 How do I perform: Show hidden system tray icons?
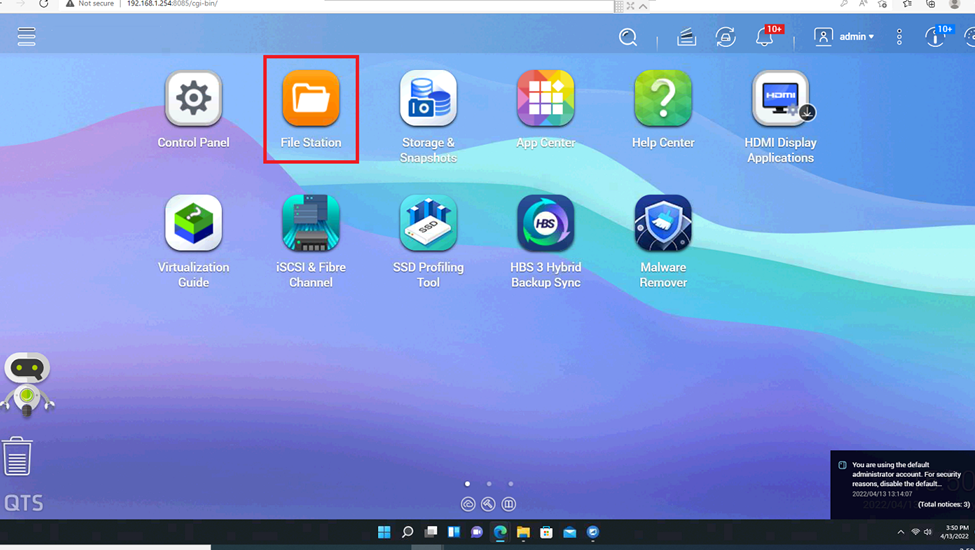[900, 532]
